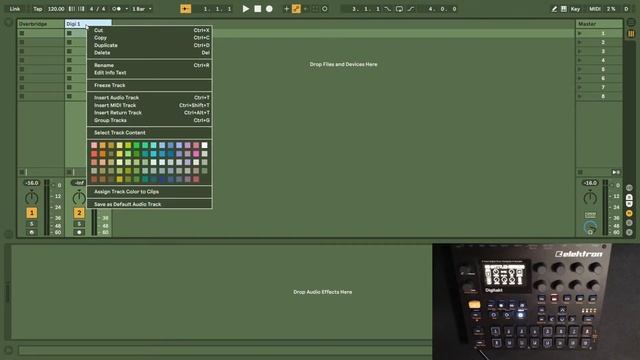Click the Back to Arrangement button
Screen dimensions: 640x360
click(616, 172)
